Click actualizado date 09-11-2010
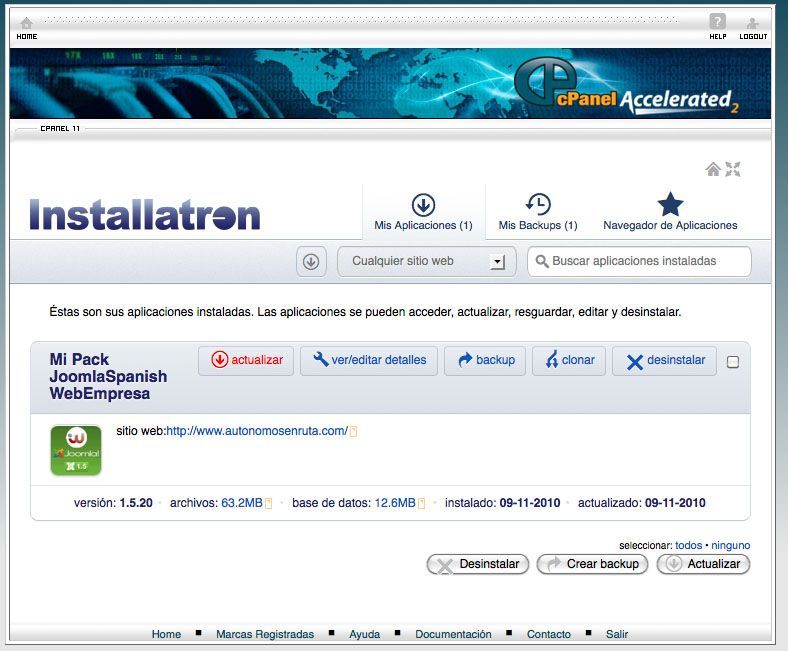 (x=675, y=503)
